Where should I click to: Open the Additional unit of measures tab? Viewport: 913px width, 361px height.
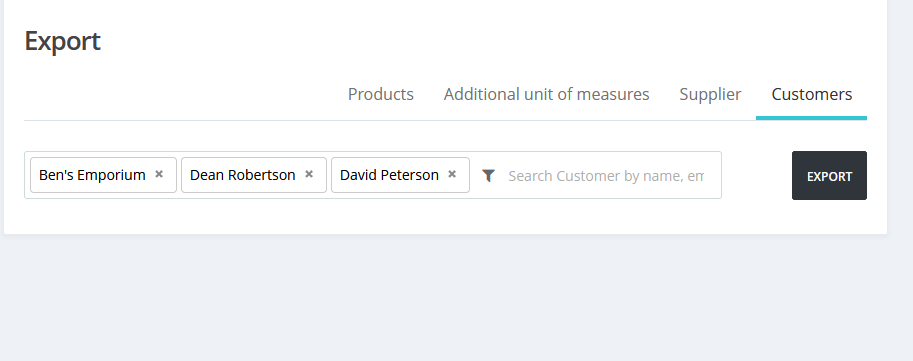(546, 94)
